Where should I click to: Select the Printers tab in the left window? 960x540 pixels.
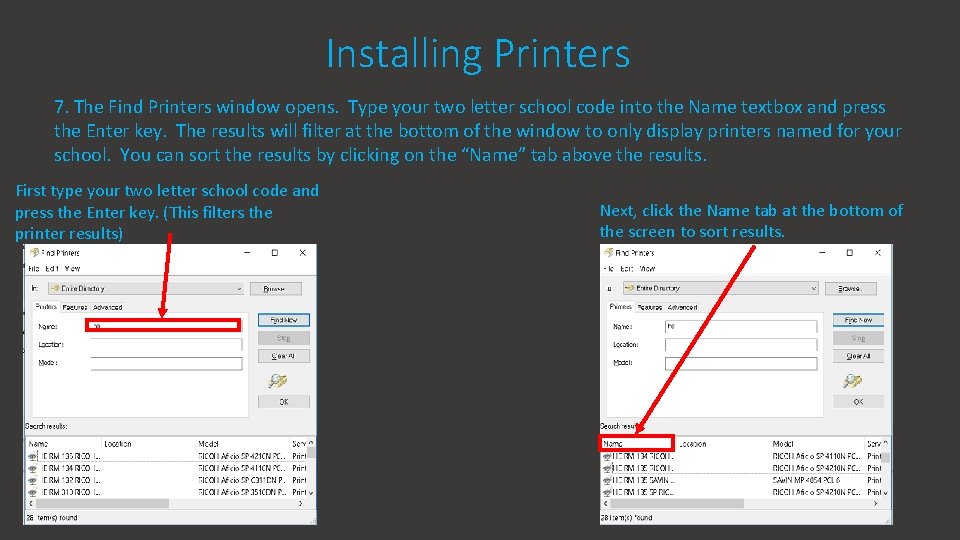coord(46,307)
